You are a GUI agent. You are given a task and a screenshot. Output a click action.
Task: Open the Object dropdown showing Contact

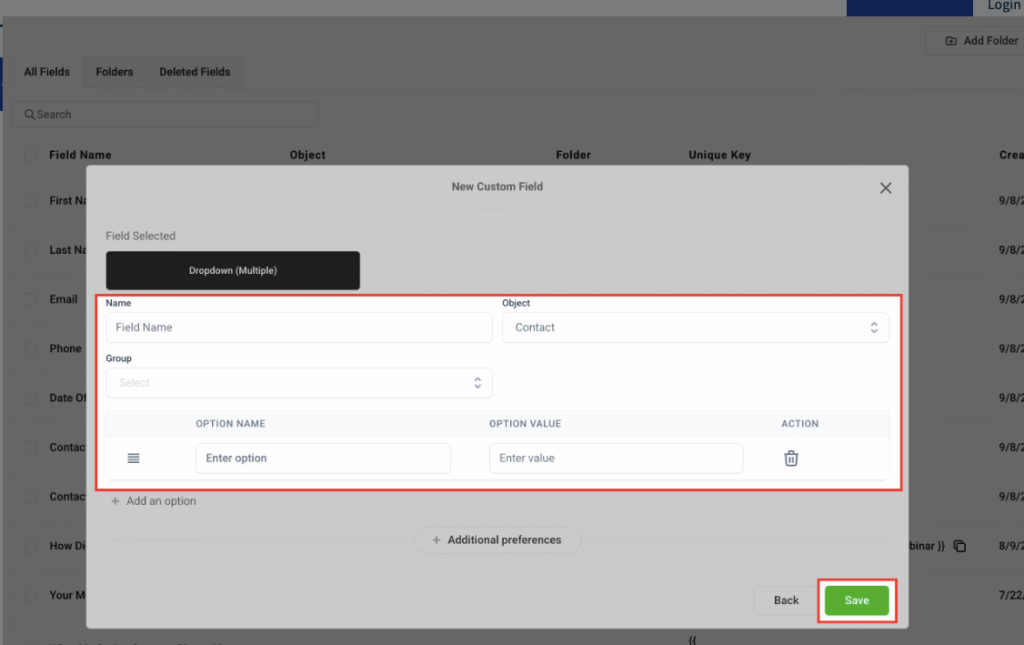(x=695, y=328)
